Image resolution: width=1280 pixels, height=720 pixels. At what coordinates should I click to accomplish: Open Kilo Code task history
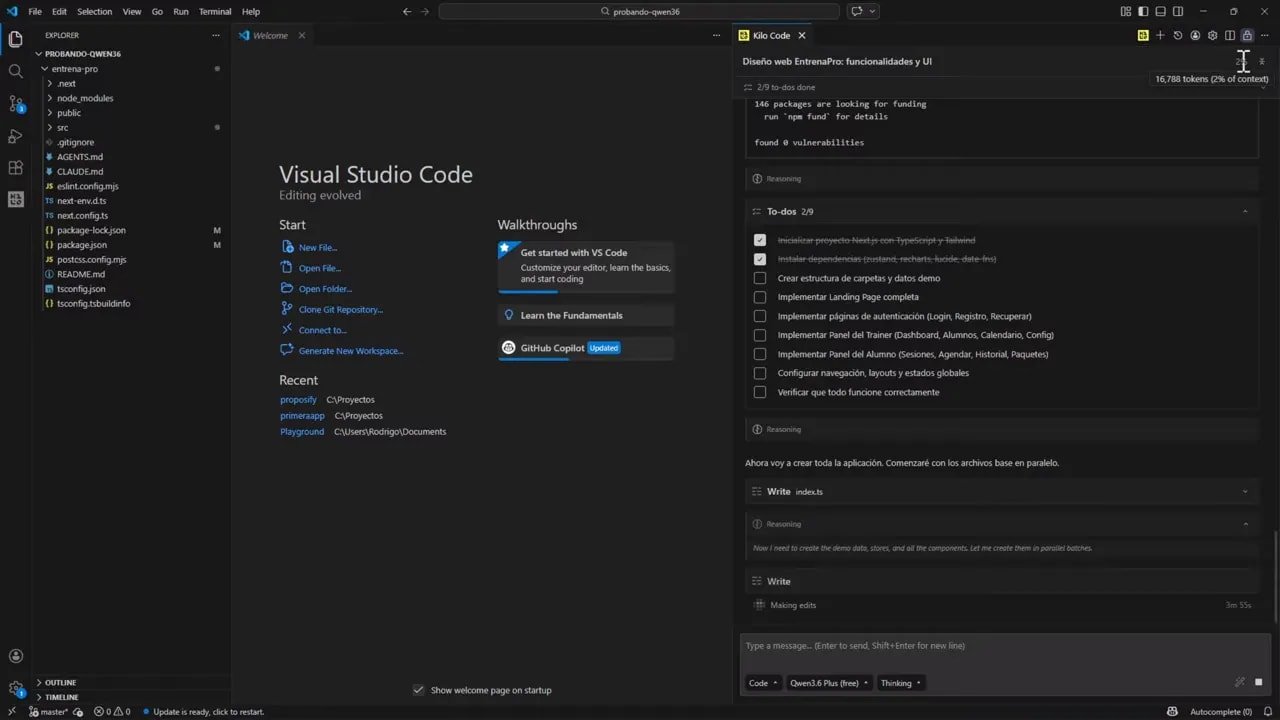(1177, 35)
